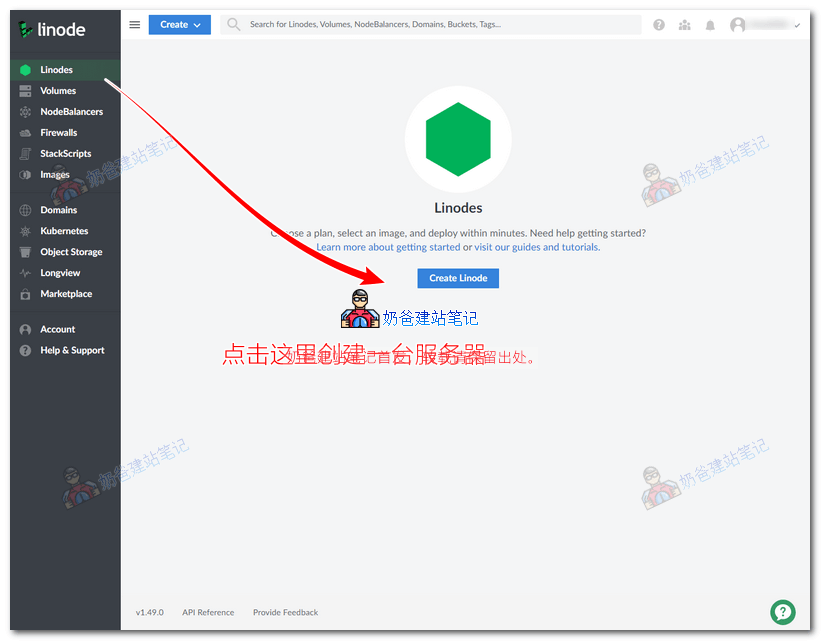Open StackScripts in sidebar

point(65,154)
